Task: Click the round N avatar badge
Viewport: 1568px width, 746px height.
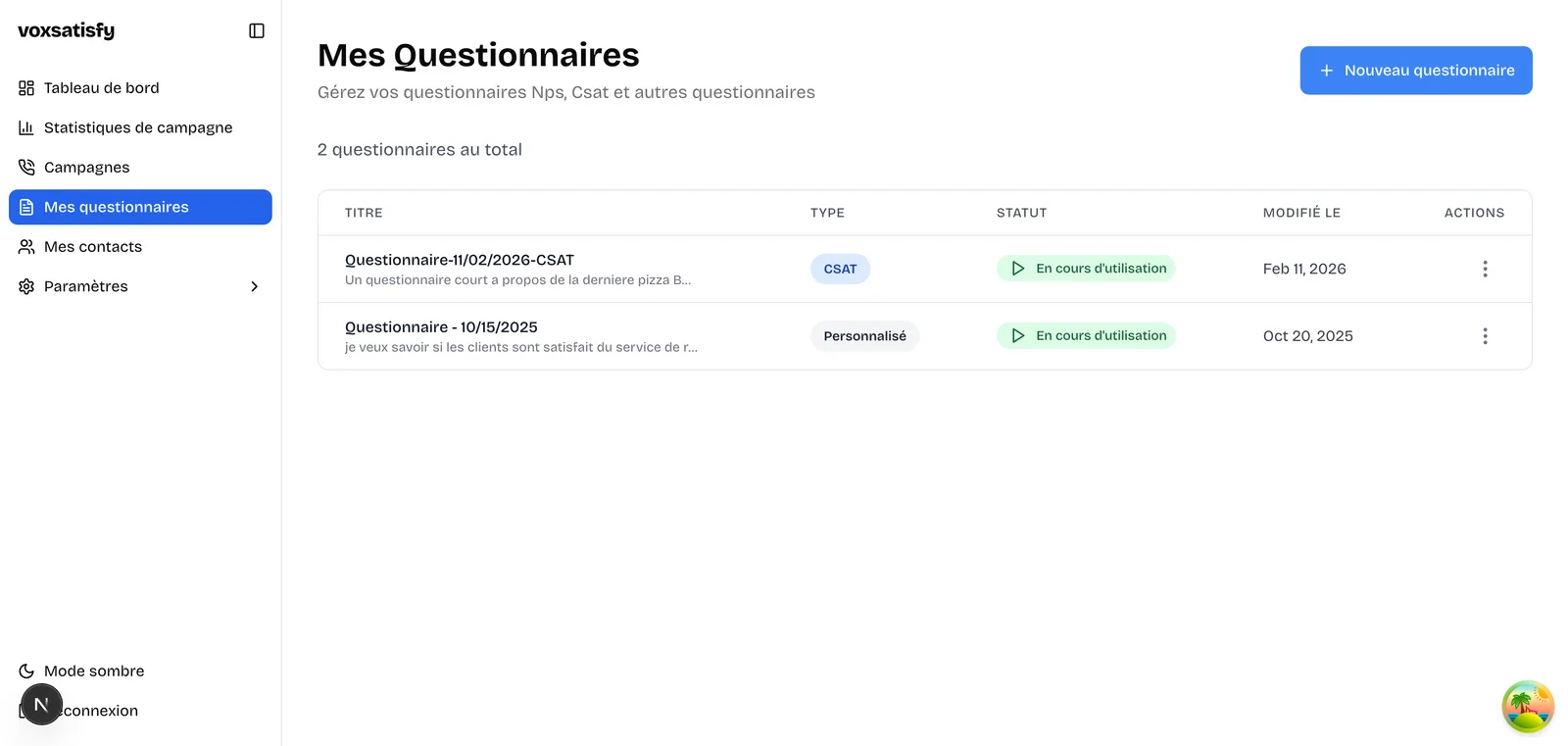Action: pyautogui.click(x=41, y=705)
